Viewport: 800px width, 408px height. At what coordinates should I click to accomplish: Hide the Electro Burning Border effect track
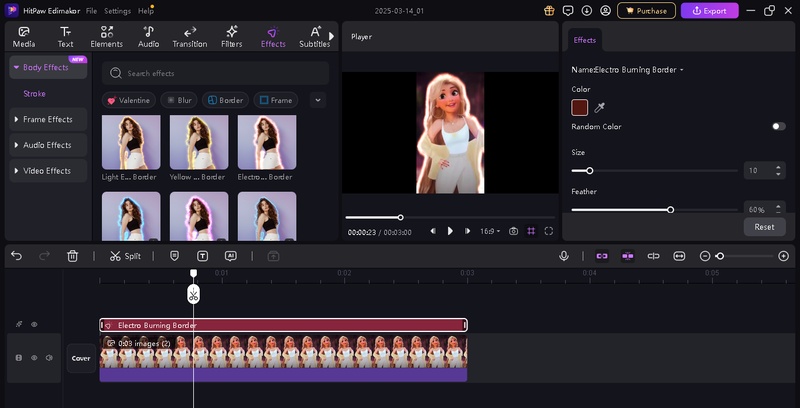pos(34,324)
